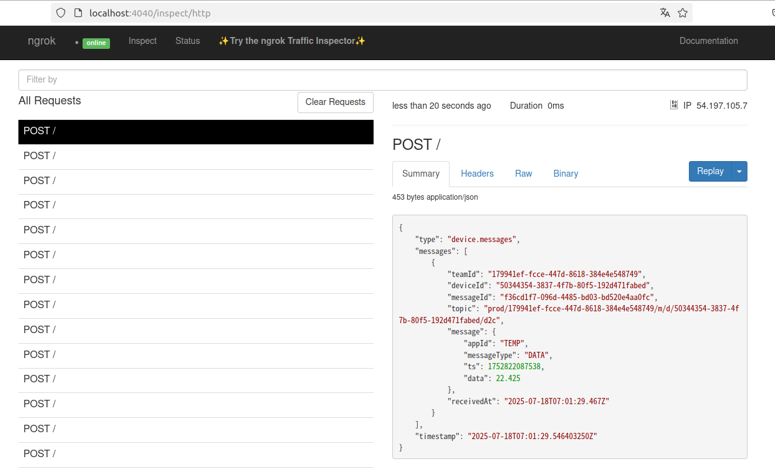Switch to the Binary tab
Screen dimensions: 775x471
[565, 174]
